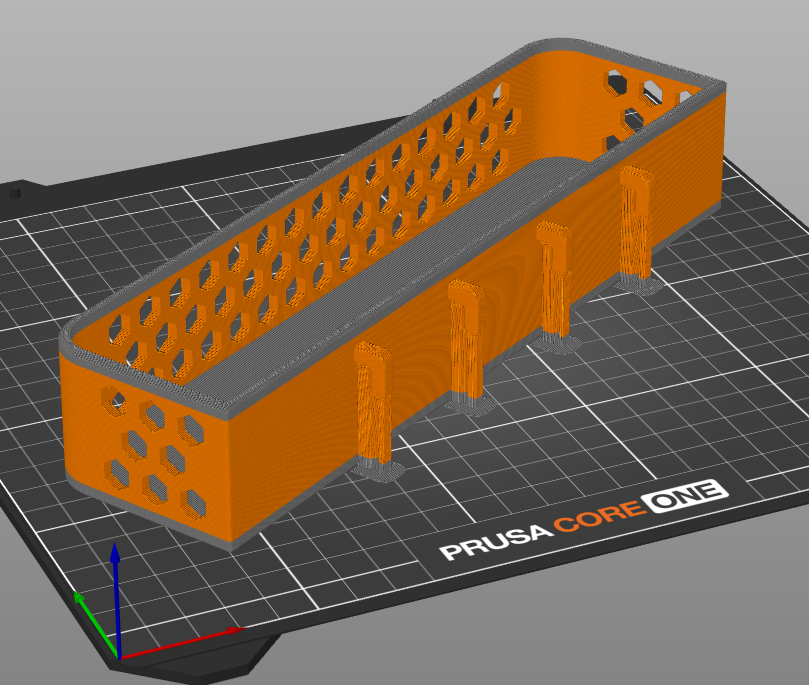Click the top-left hexagon hole on front face
Viewport: 809px width, 685px height.
[x=114, y=400]
